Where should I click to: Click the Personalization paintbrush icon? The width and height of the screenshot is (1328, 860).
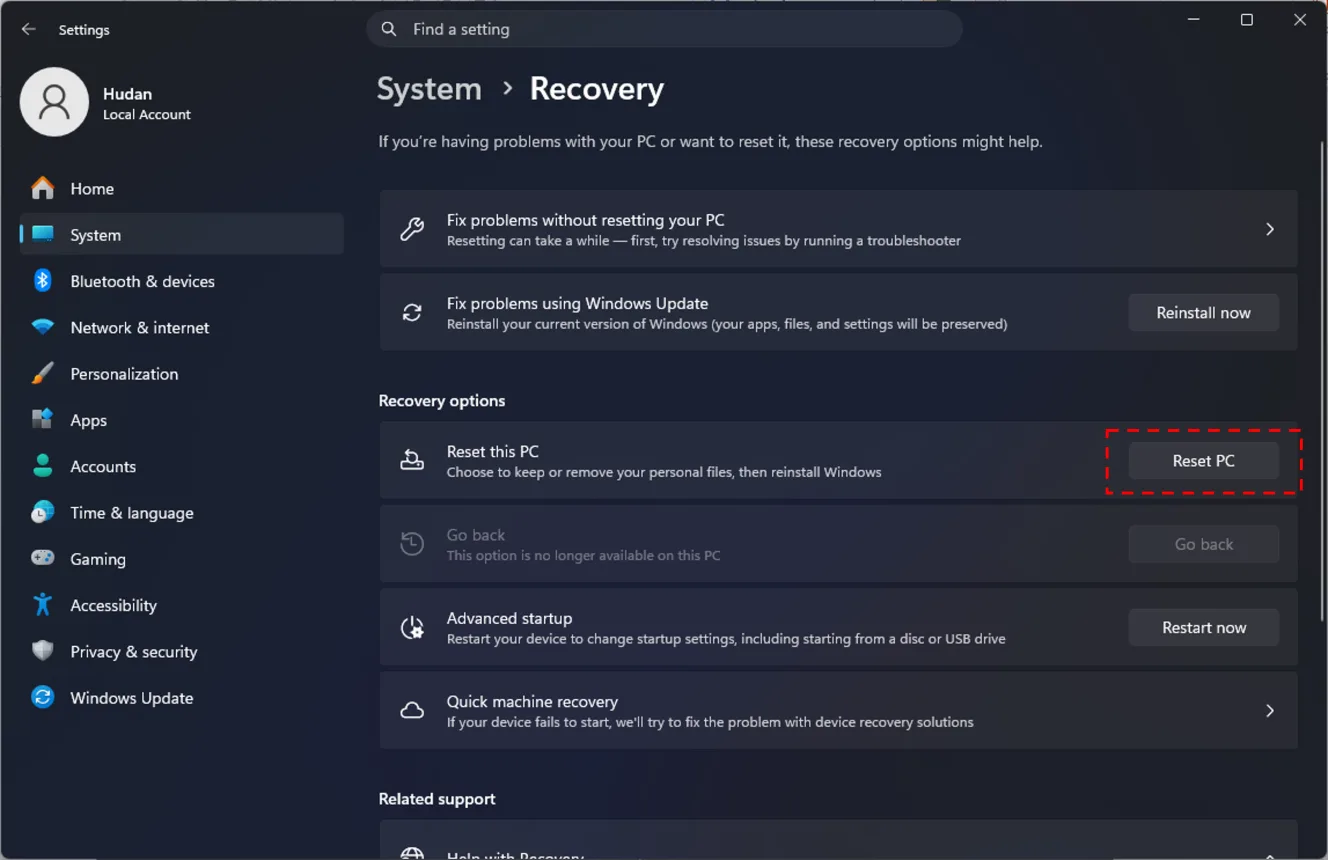click(x=42, y=373)
